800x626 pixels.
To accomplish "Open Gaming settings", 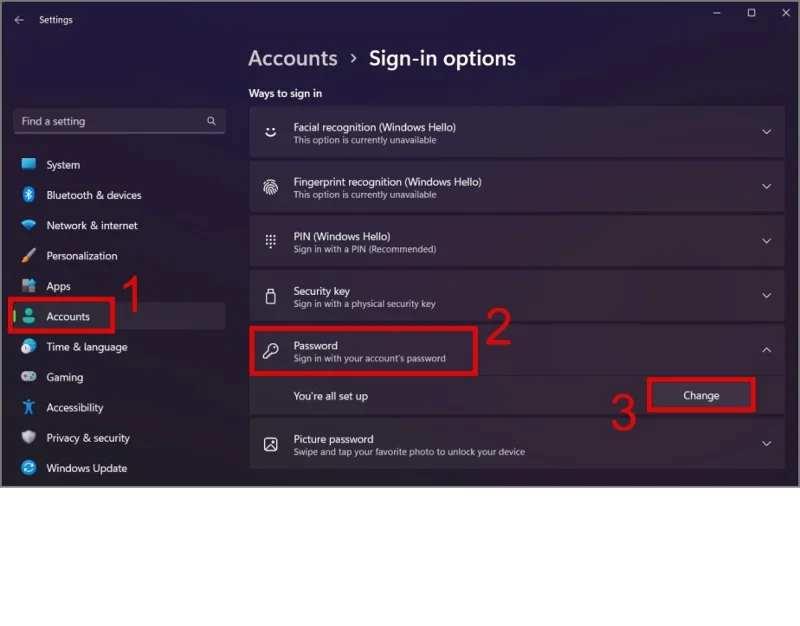I will (x=119, y=377).
